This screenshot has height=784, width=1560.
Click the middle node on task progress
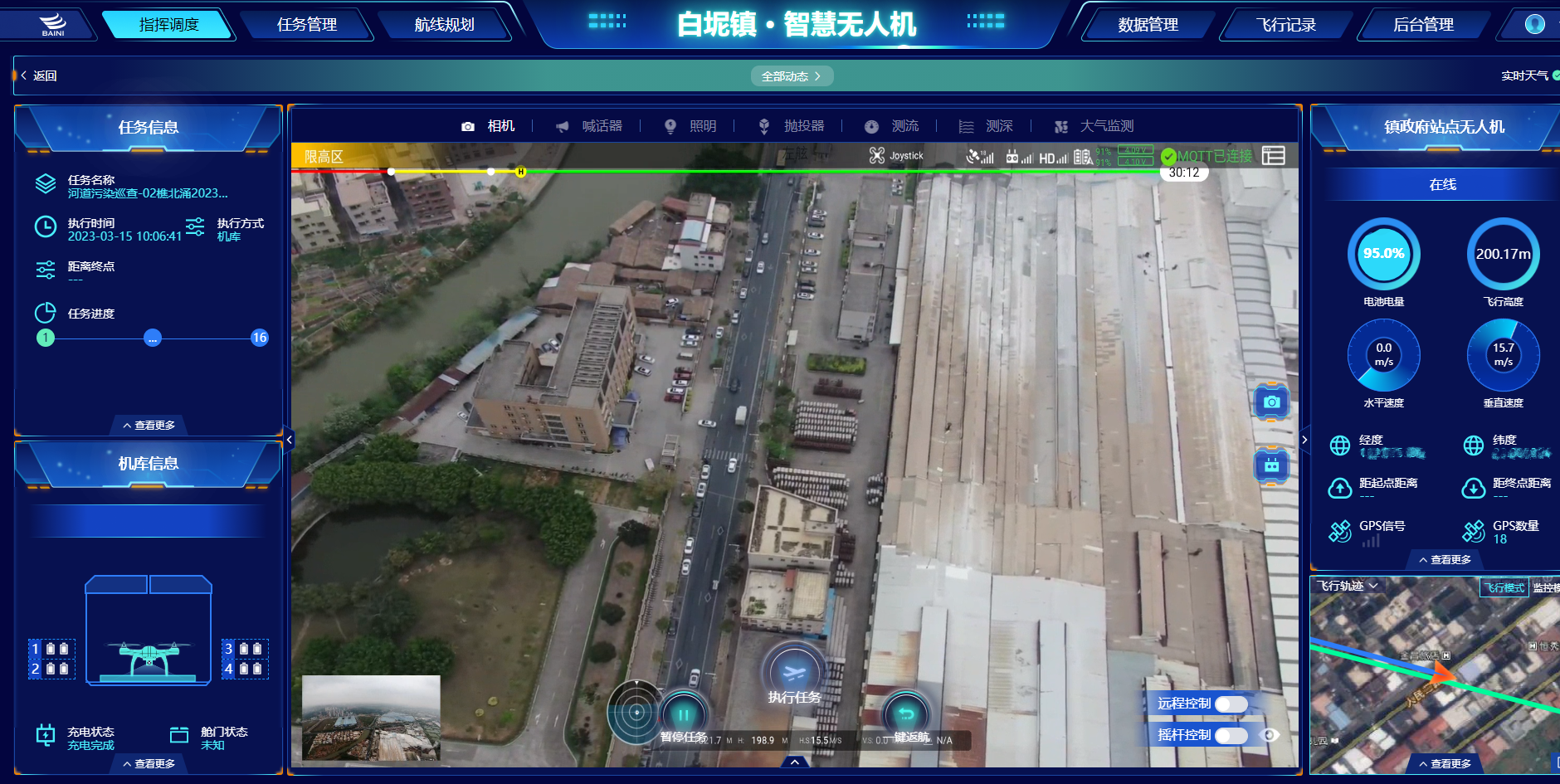pos(153,338)
